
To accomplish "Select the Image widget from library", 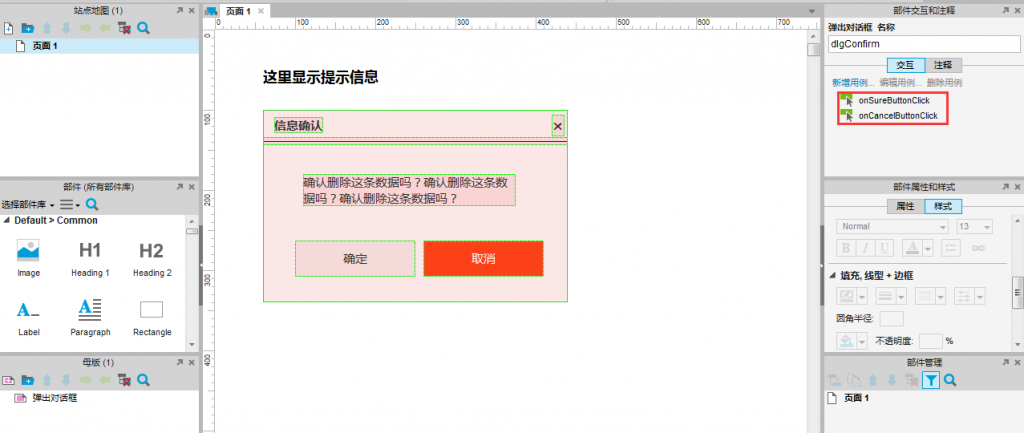I will [x=28, y=259].
